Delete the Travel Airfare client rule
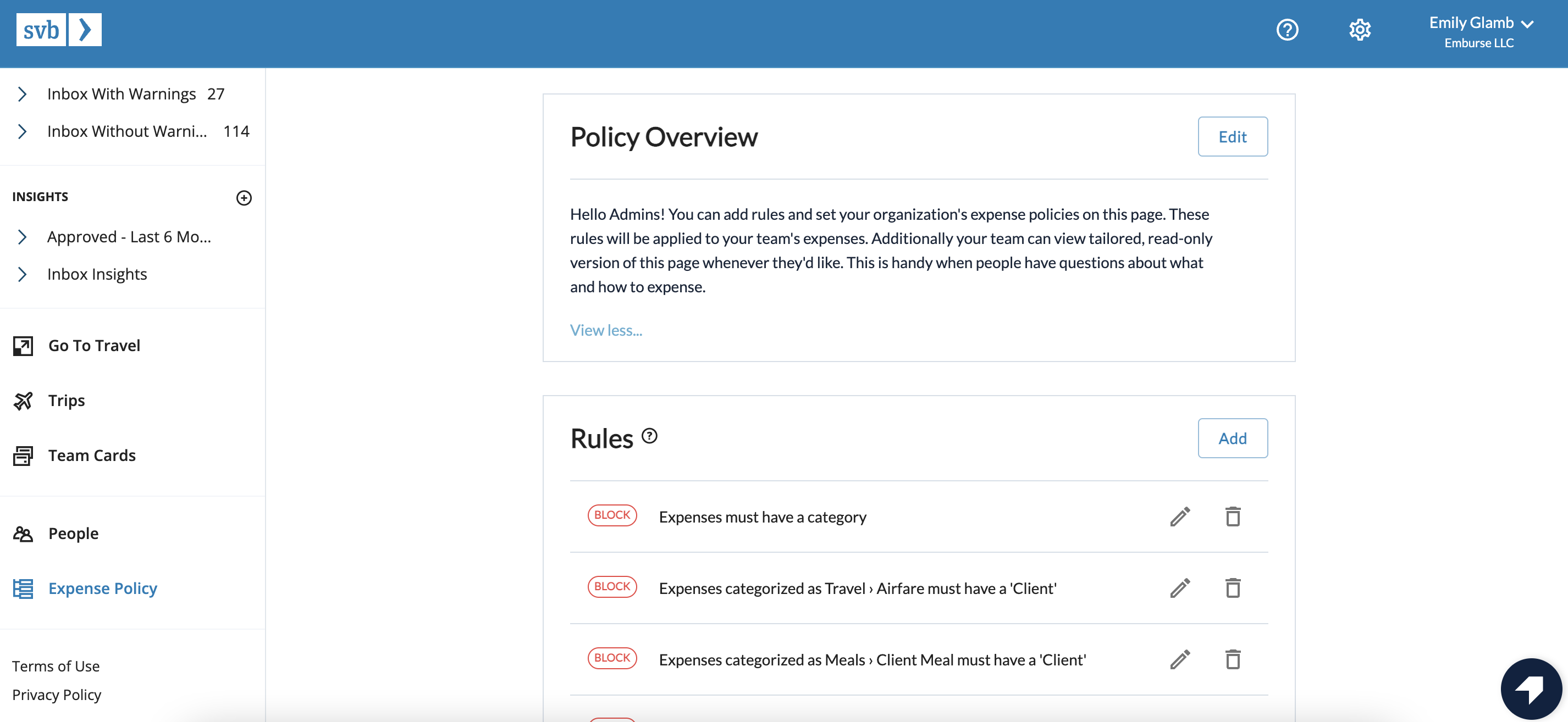The image size is (1568, 722). click(1234, 587)
